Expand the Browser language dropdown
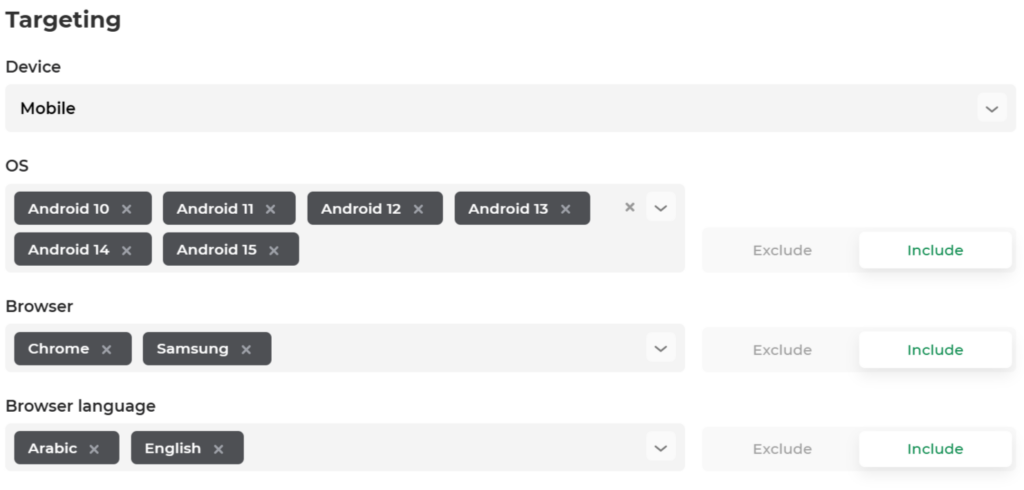Viewport: 1024px width, 490px height. 661,448
